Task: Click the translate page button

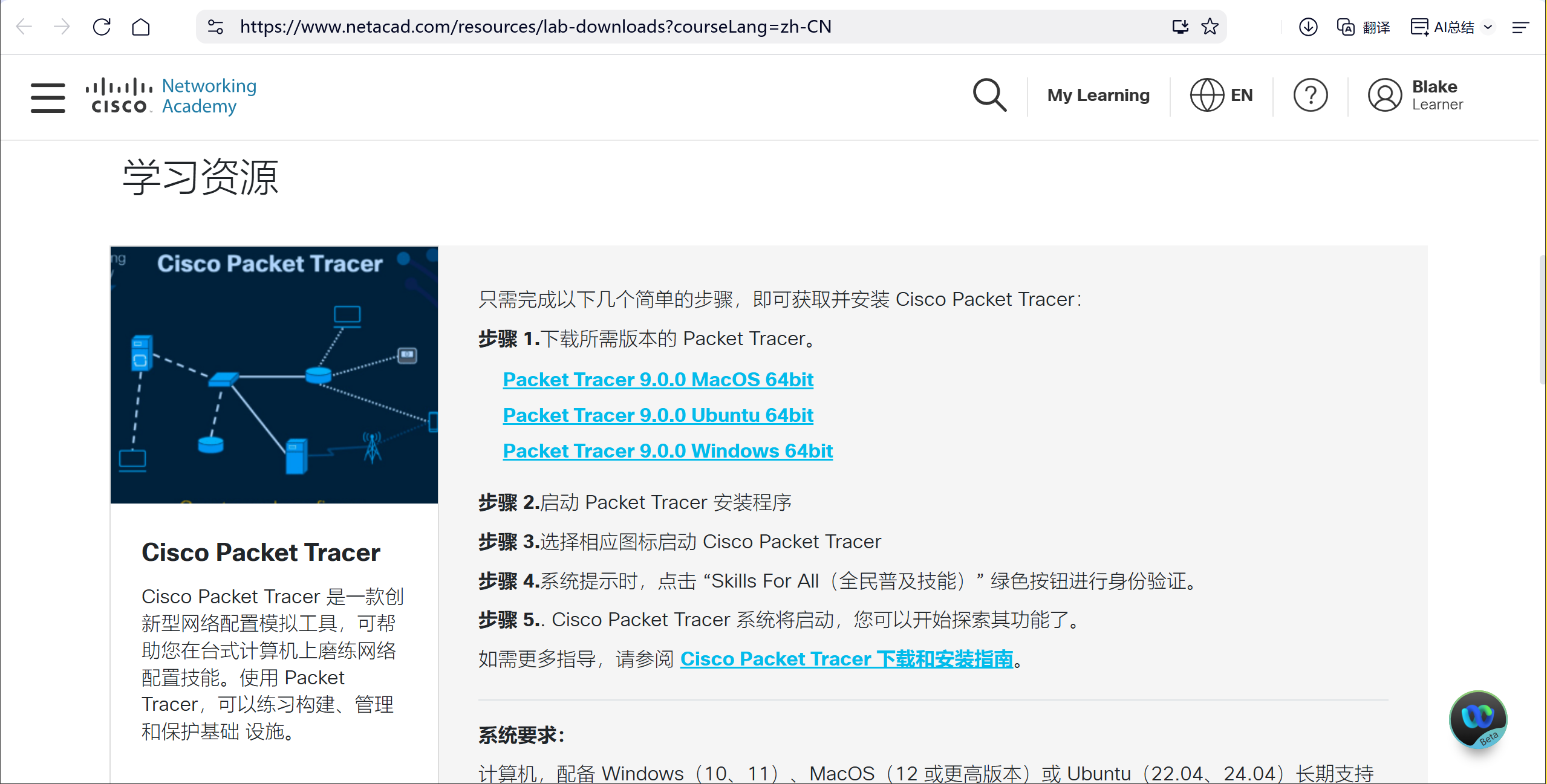Action: point(1363,27)
